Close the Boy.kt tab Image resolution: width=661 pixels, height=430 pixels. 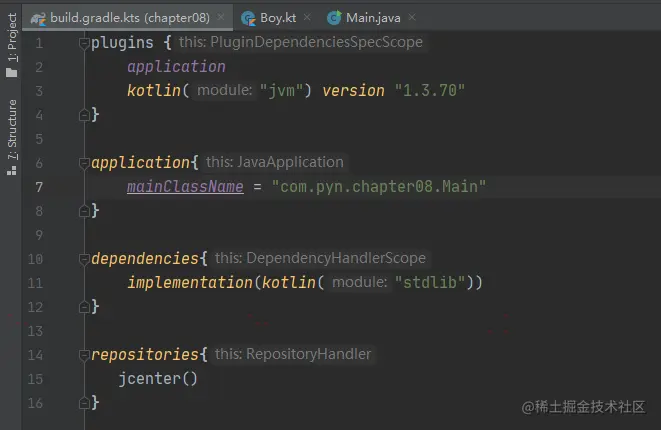coord(307,17)
